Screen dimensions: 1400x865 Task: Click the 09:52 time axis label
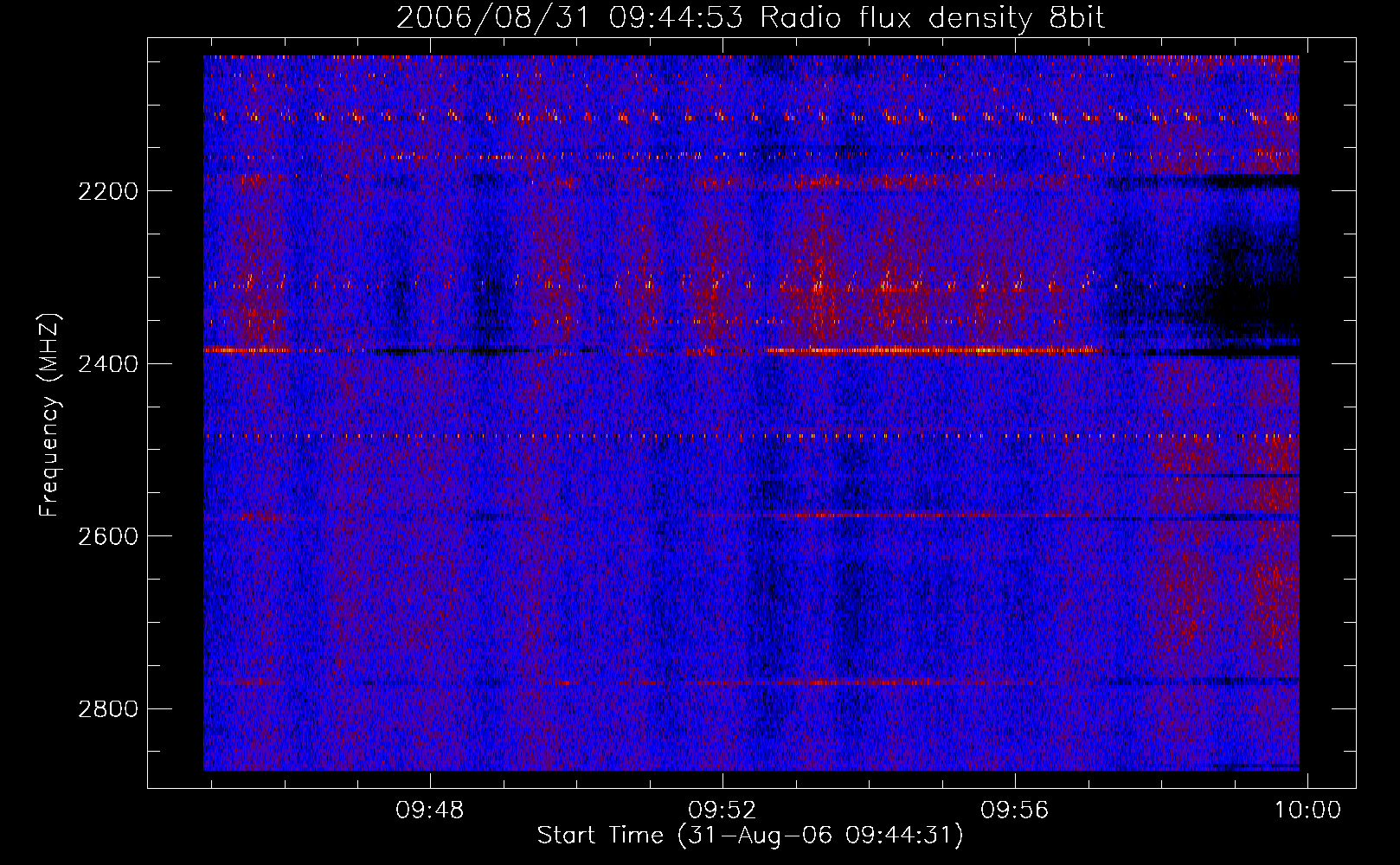tap(722, 811)
